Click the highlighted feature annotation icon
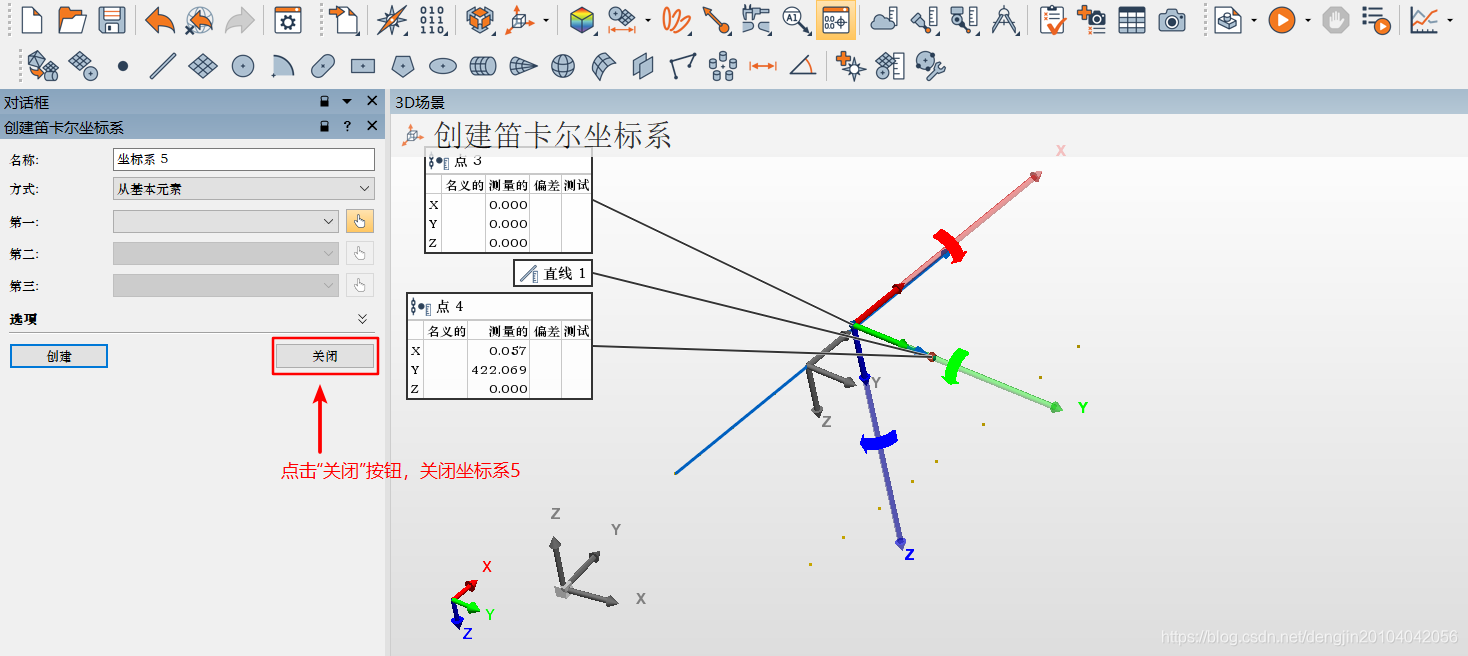 pyautogui.click(x=835, y=19)
